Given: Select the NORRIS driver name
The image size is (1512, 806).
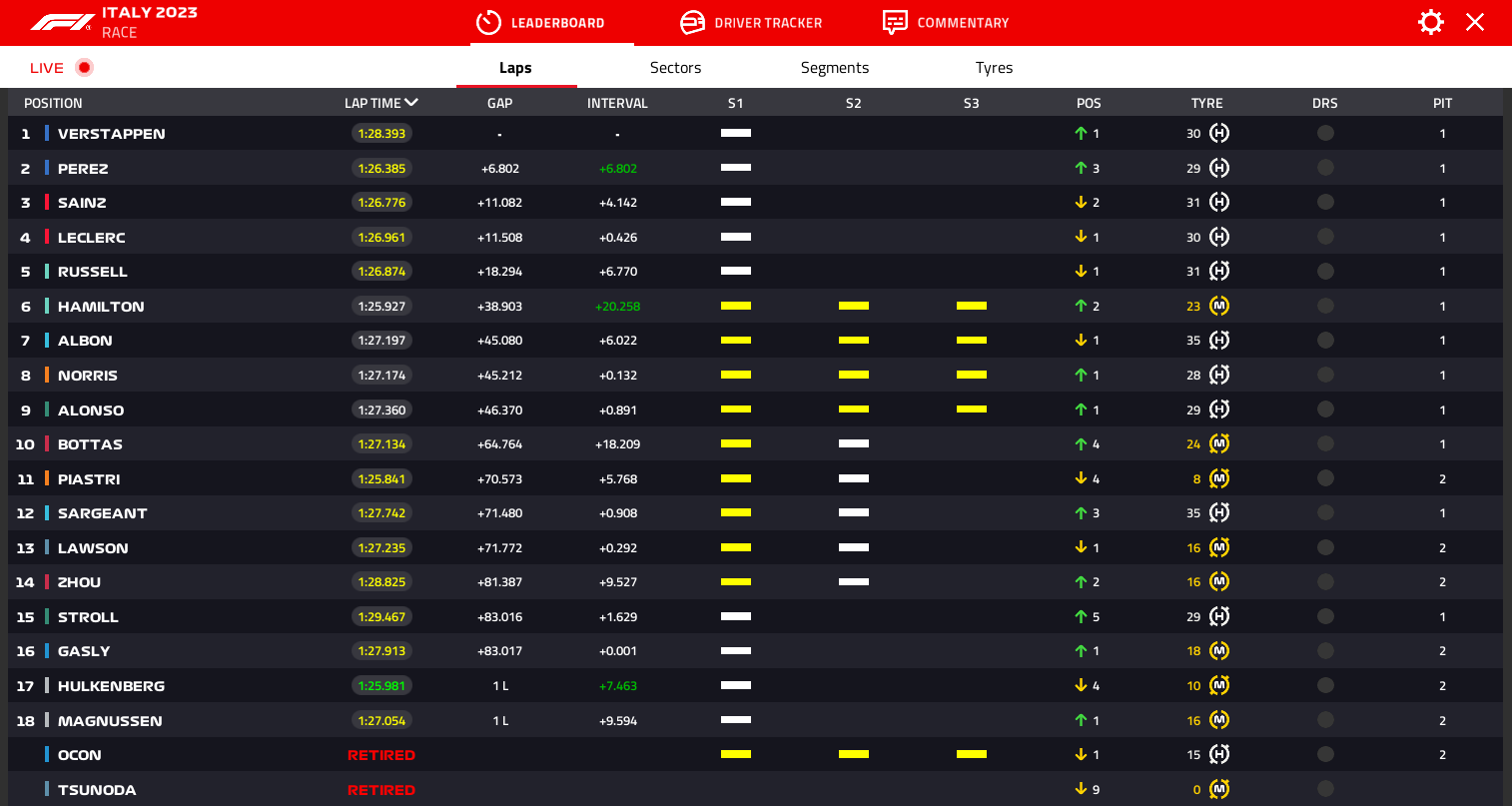Looking at the screenshot, I should 88,376.
